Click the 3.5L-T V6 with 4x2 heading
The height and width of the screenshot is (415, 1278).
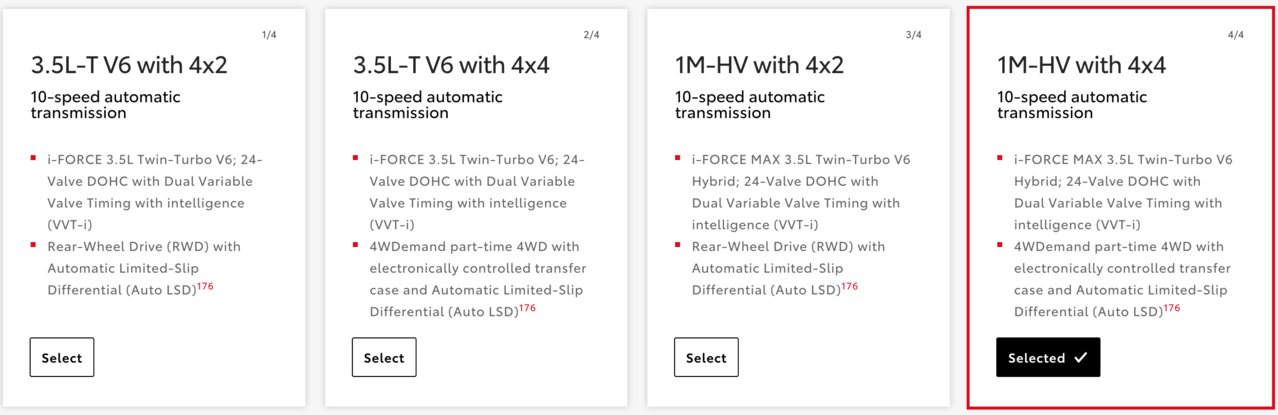[x=129, y=66]
